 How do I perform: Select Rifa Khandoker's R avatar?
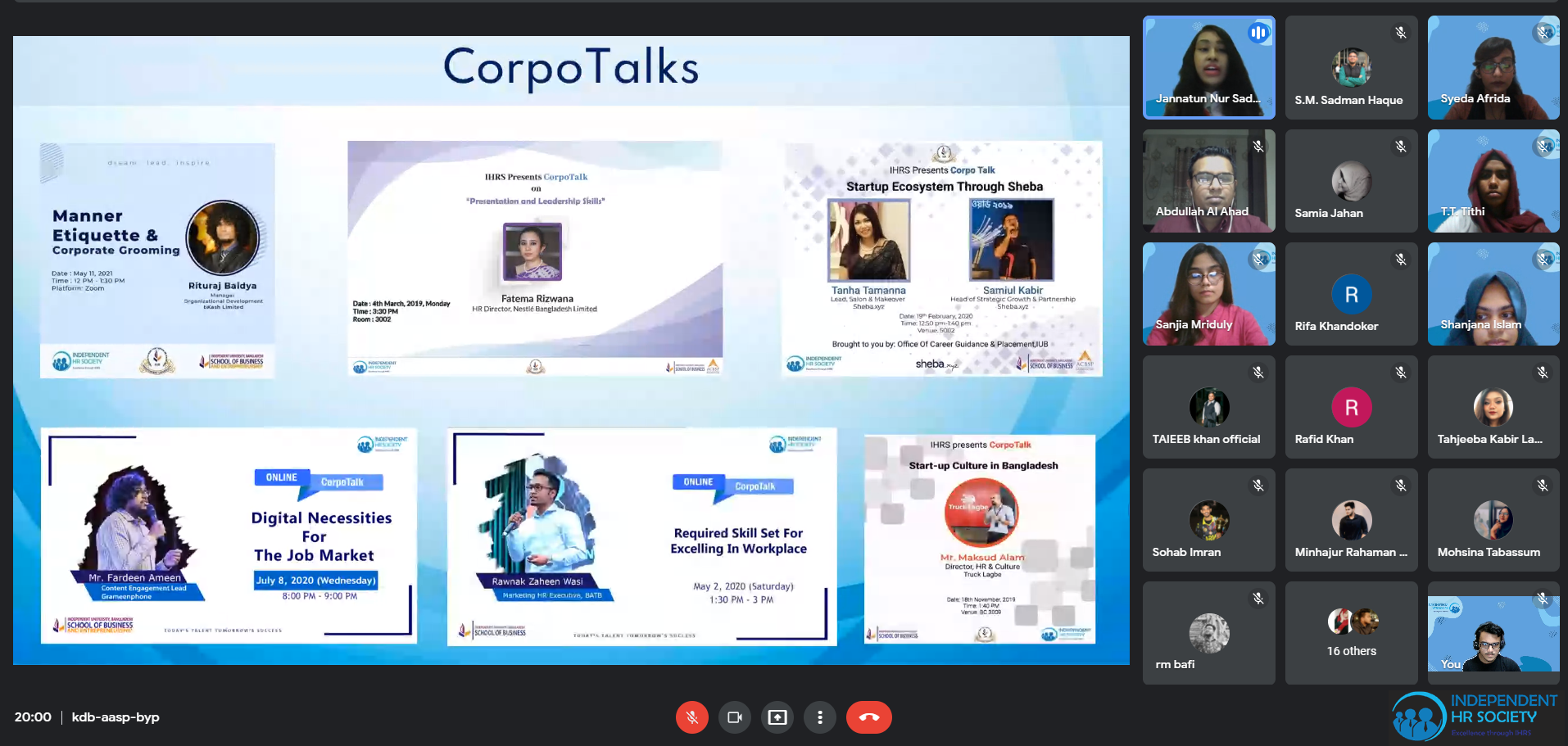[1352, 294]
